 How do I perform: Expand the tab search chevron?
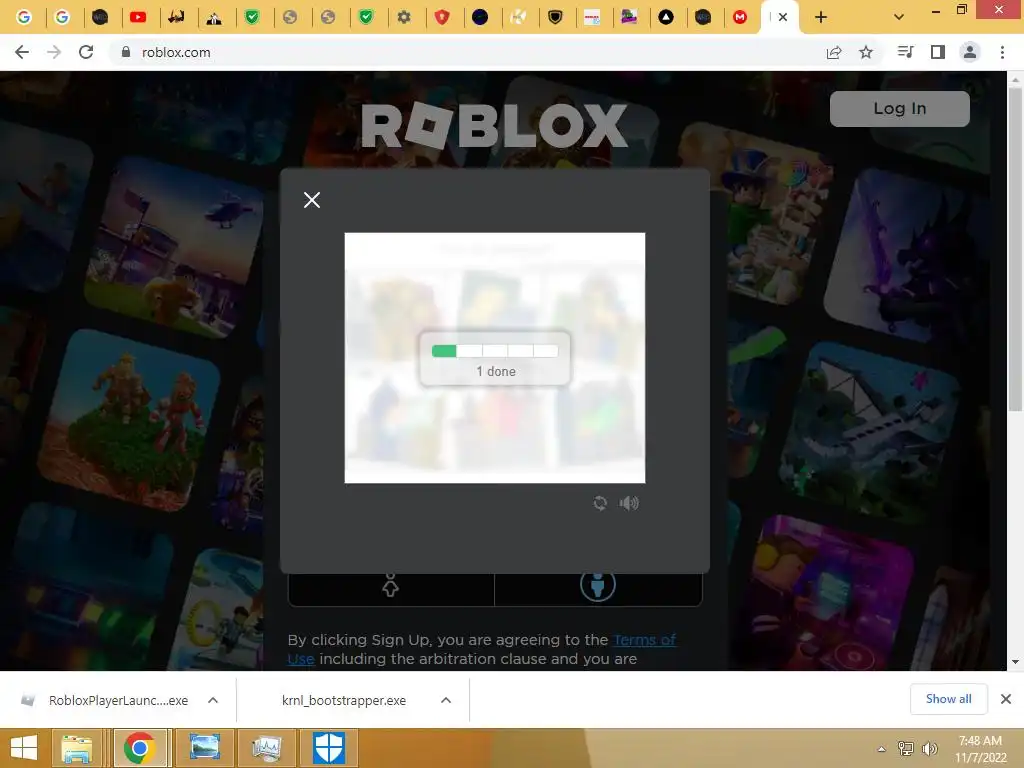pos(899,17)
